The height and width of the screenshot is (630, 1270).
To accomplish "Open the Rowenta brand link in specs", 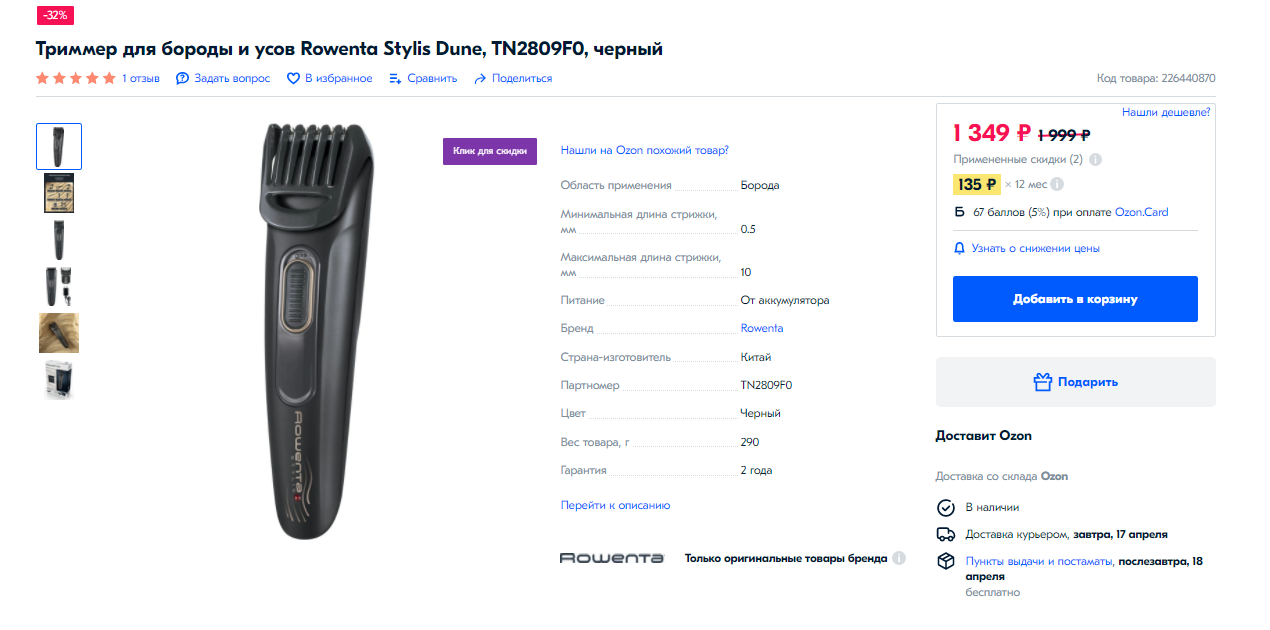I will click(x=761, y=328).
